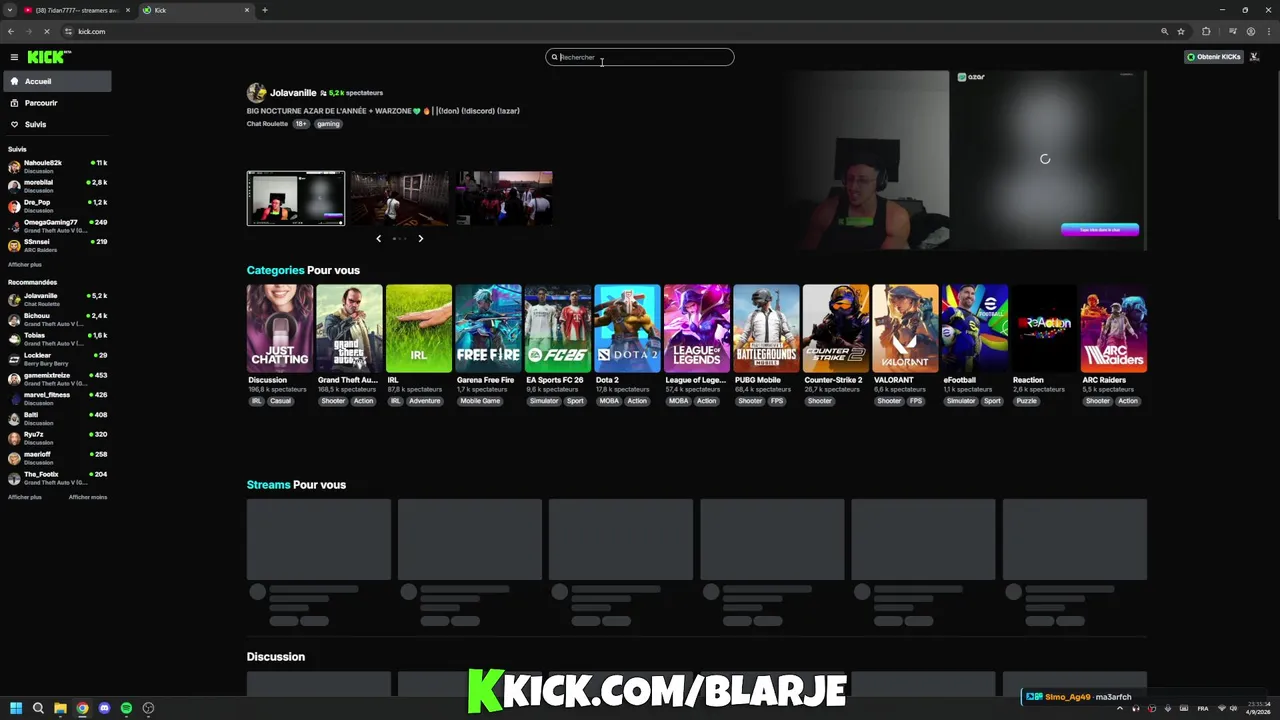Click the gaming tag on featured stream
Screen dimensions: 1280x720
(x=328, y=124)
